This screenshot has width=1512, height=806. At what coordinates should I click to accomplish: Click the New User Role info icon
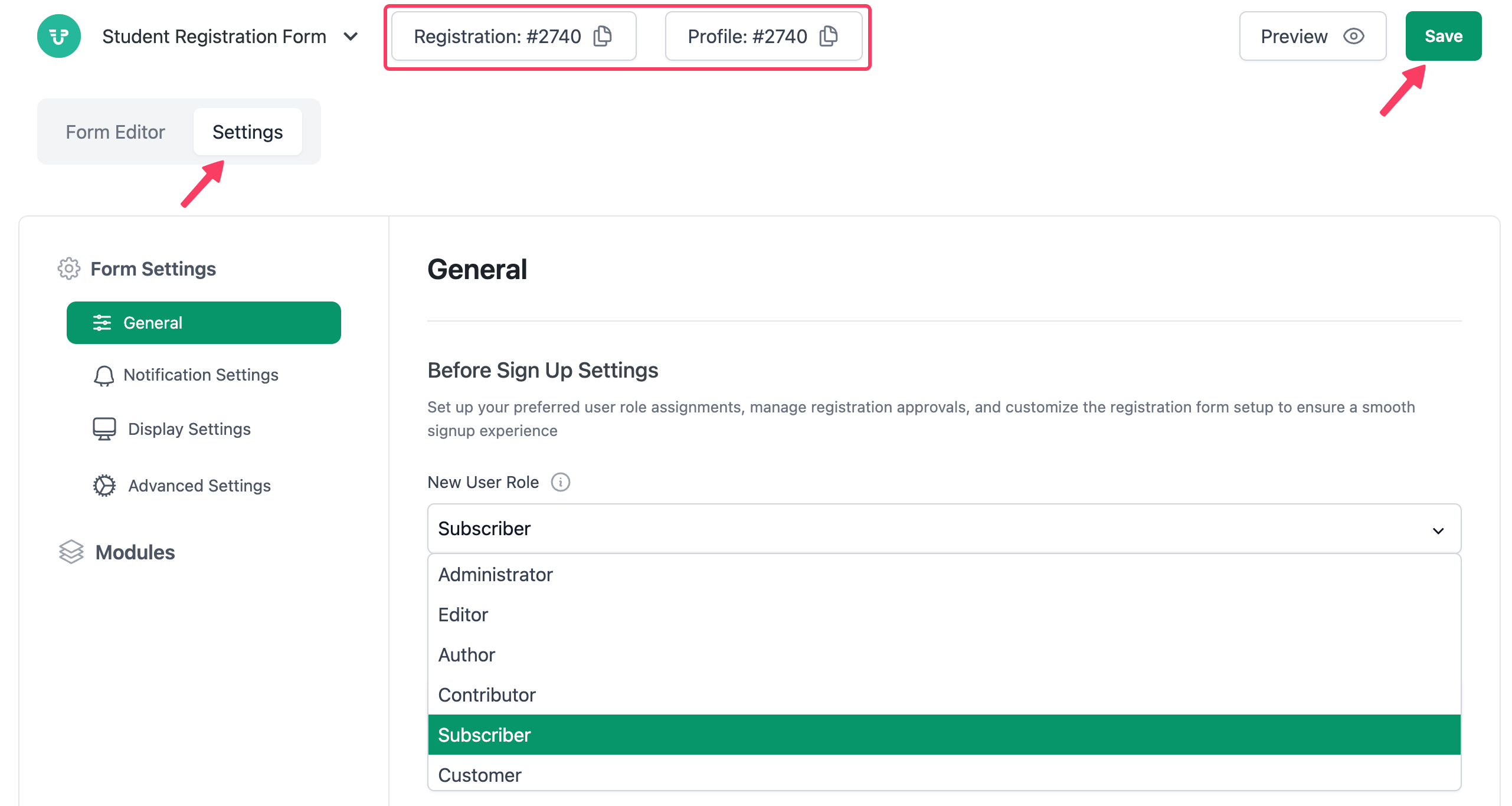(x=560, y=482)
